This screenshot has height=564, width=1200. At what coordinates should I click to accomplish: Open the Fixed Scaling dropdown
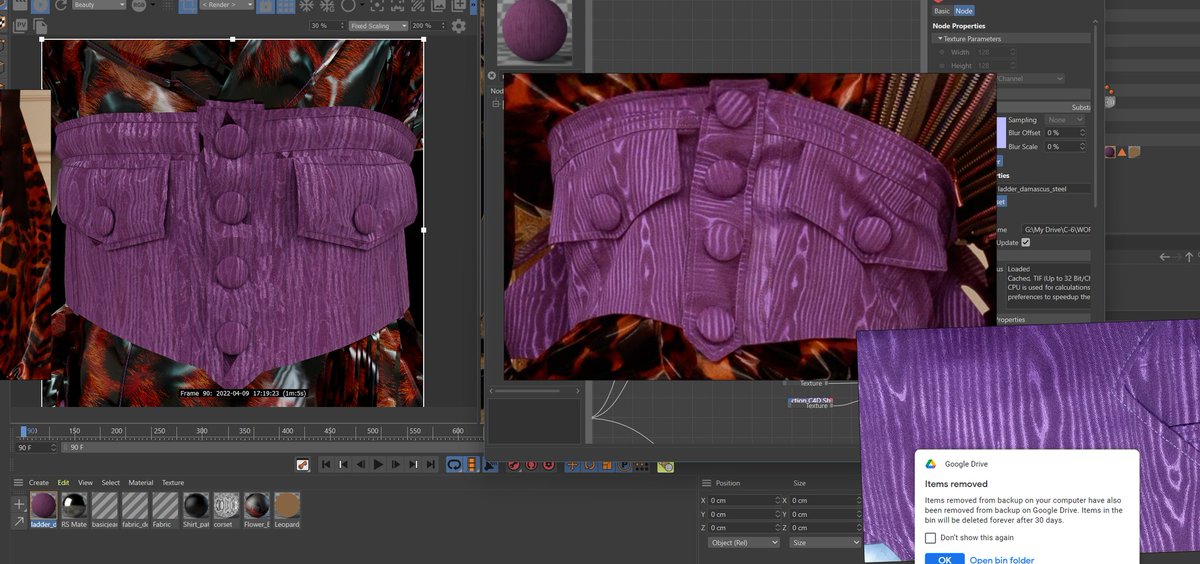(x=378, y=25)
